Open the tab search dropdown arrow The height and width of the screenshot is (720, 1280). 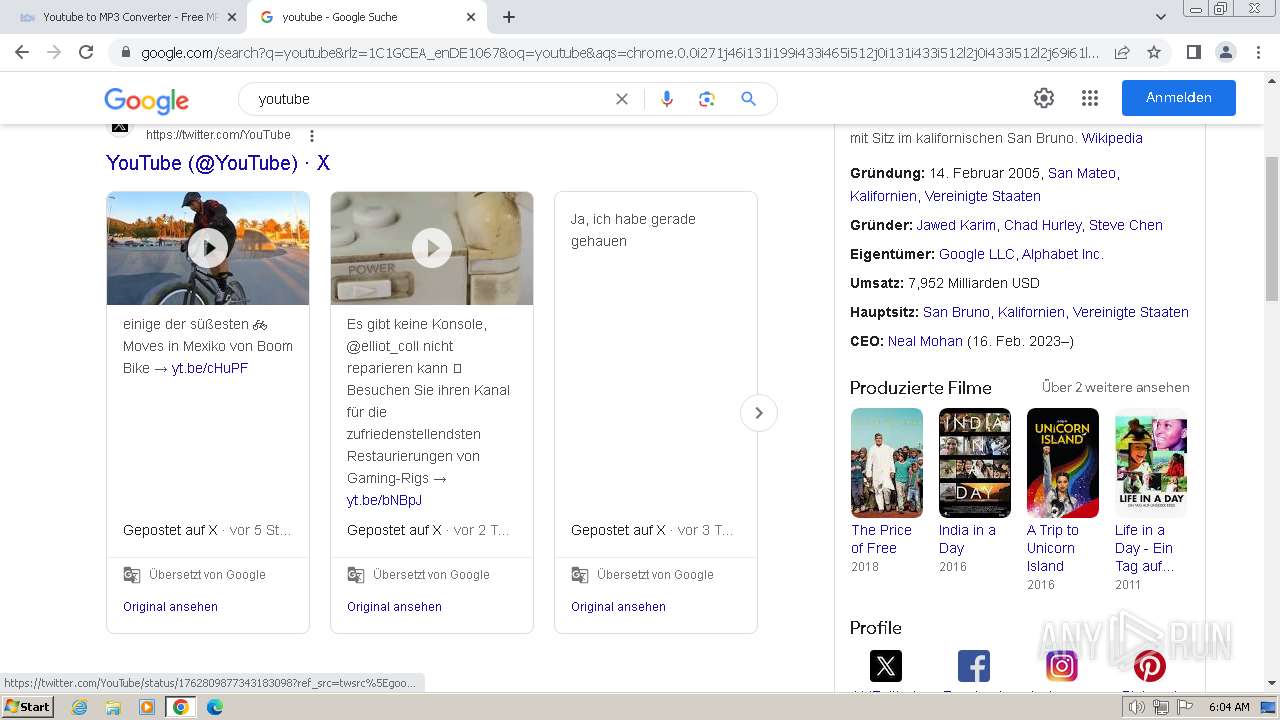1161,17
